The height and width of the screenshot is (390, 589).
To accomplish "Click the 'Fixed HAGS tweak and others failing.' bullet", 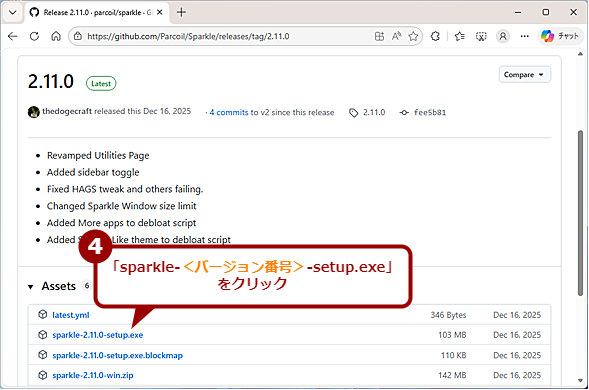I will (125, 189).
